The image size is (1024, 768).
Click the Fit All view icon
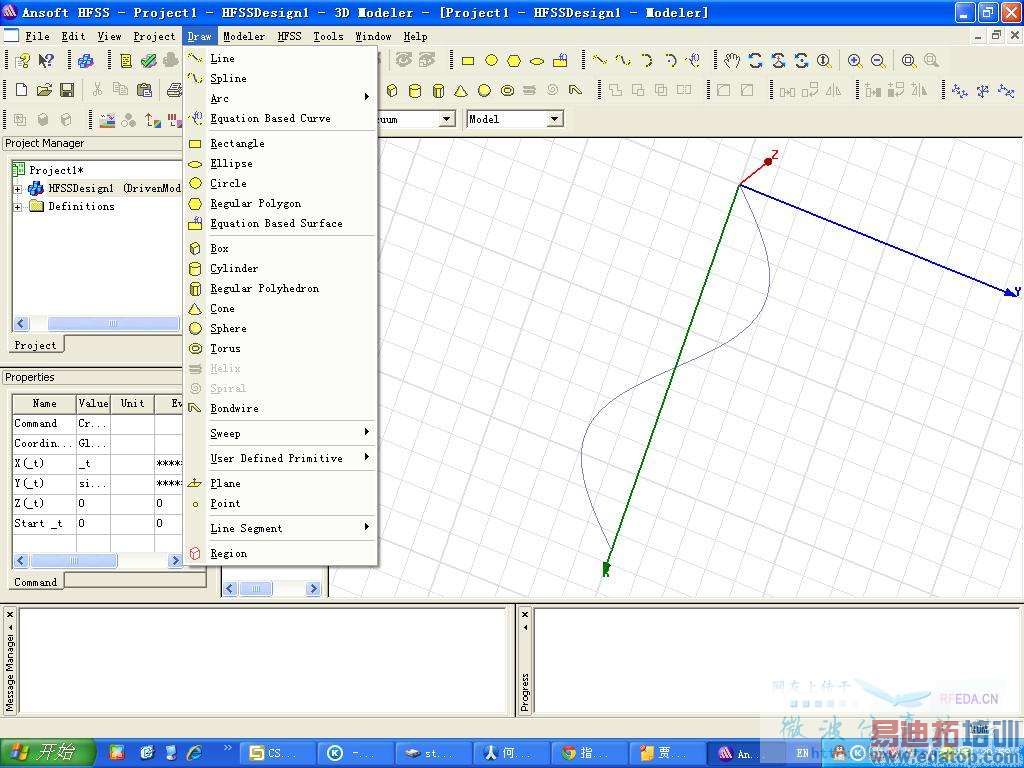coord(908,61)
